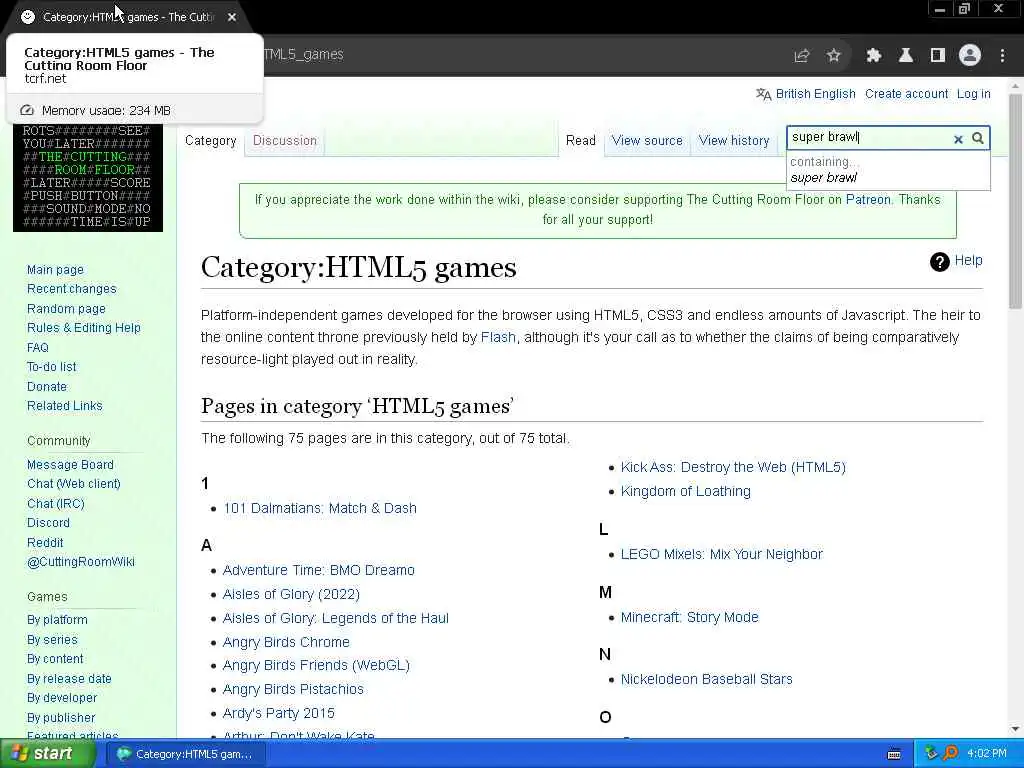Viewport: 1024px width, 768px height.
Task: Click The Cutting Room Floor logo image
Action: 88,177
